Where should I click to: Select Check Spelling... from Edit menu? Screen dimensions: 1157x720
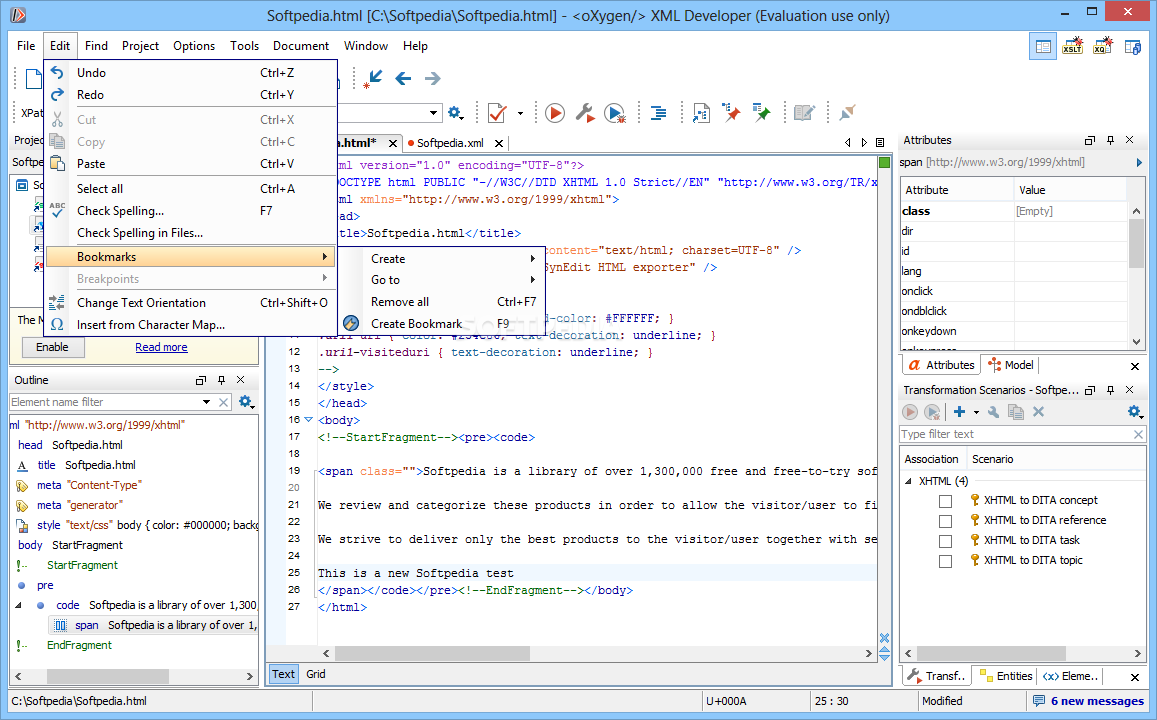(x=190, y=211)
